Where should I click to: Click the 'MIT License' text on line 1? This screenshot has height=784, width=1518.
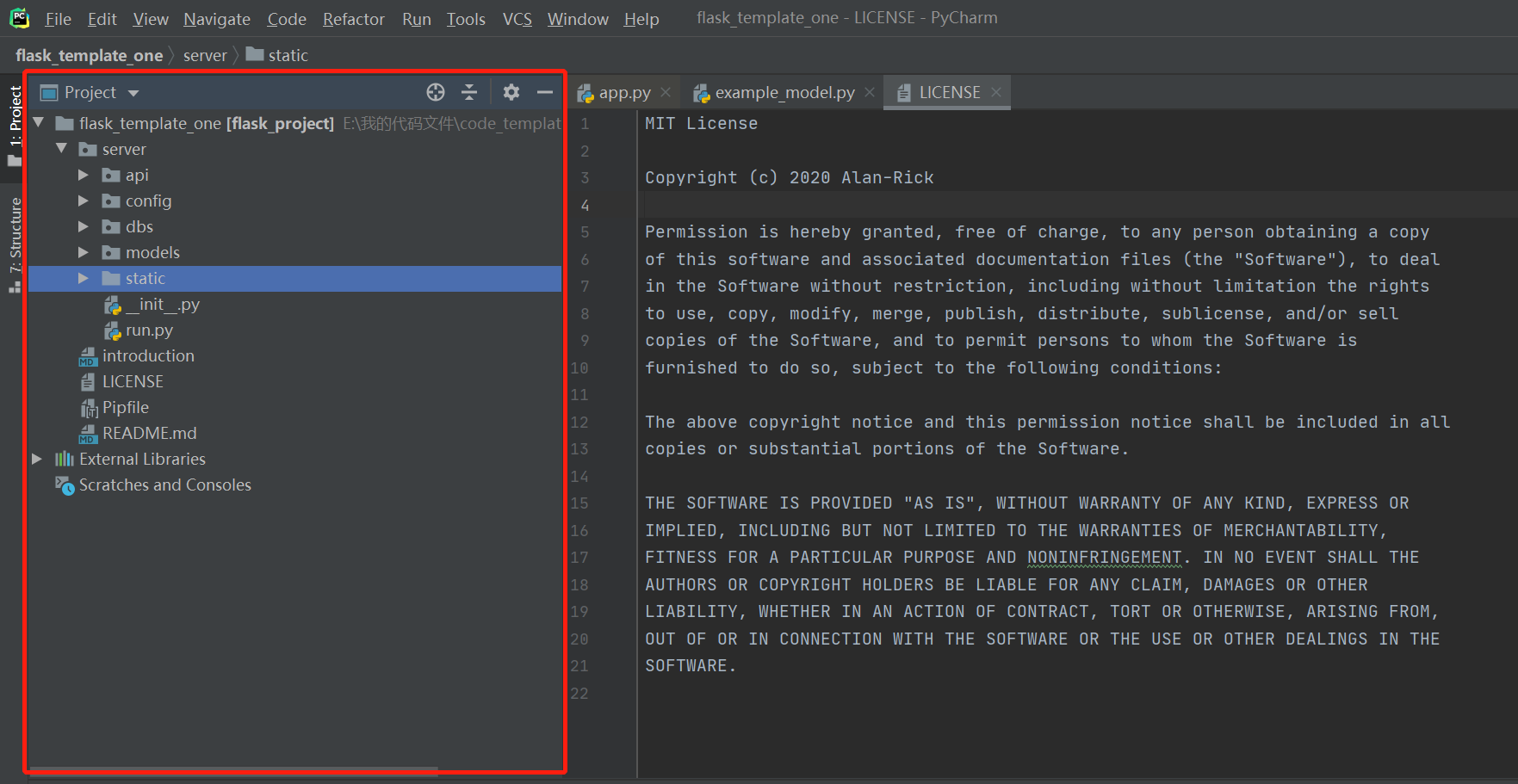pos(702,124)
